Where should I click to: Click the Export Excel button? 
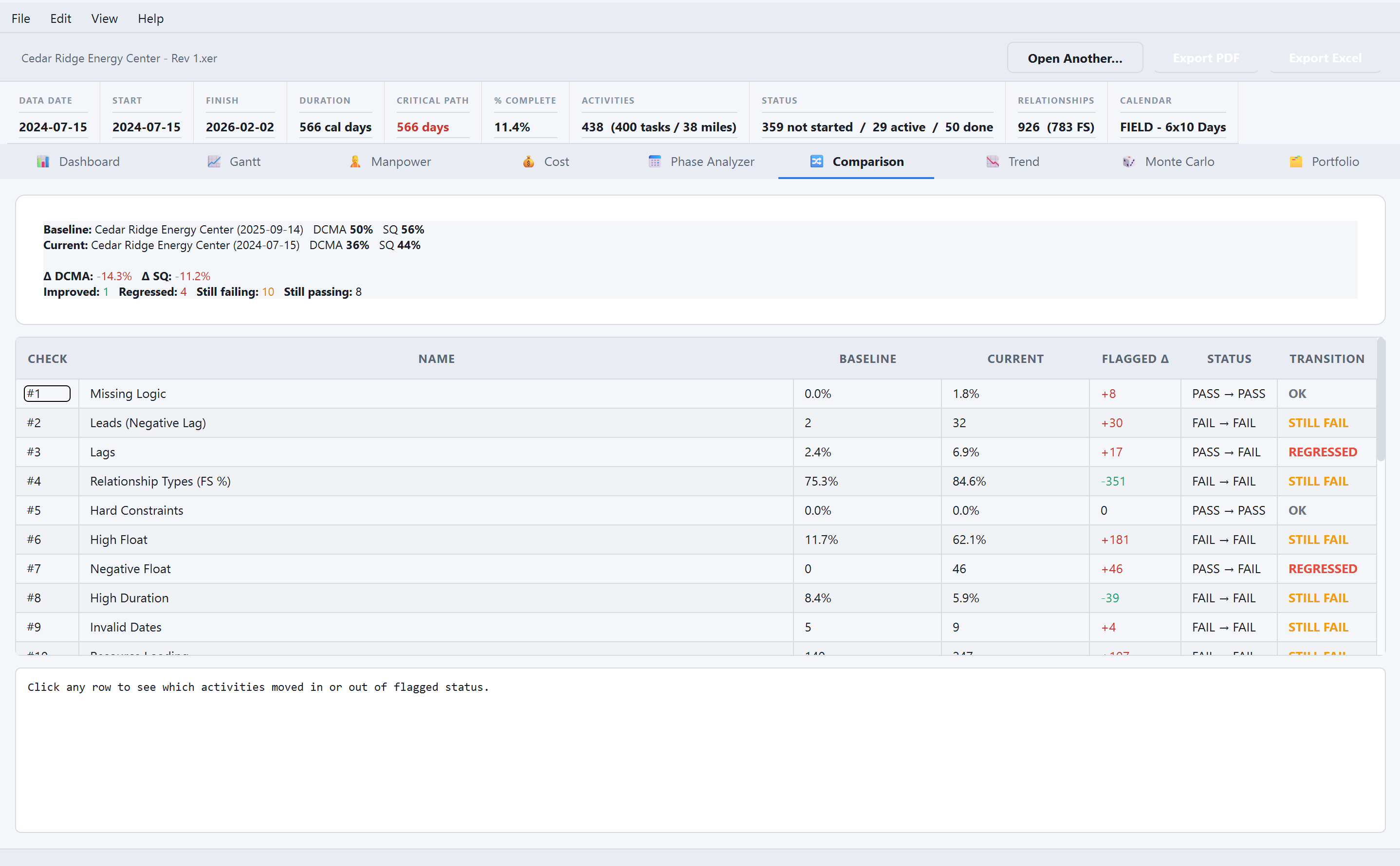coord(1325,58)
